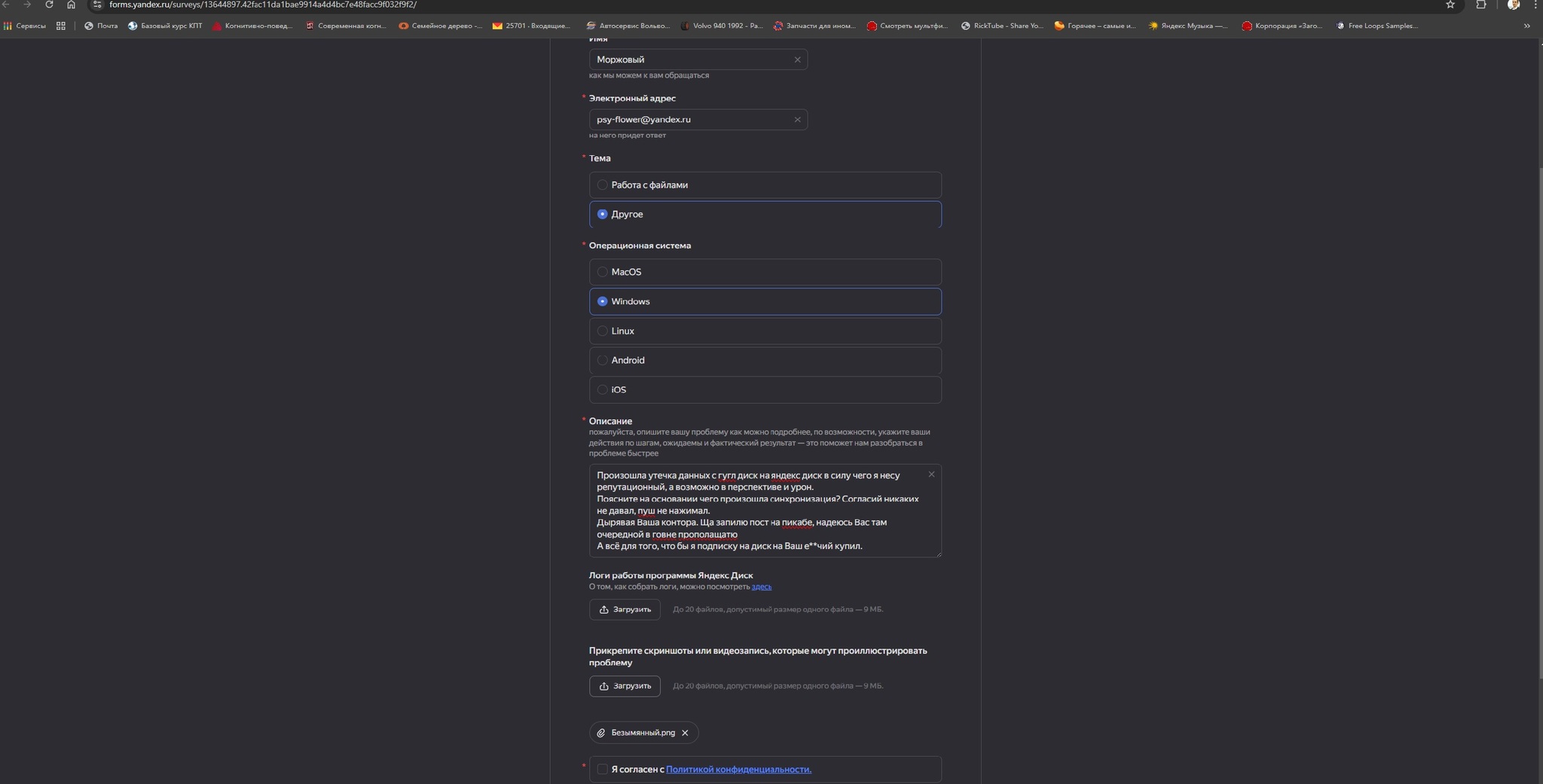The width and height of the screenshot is (1543, 784).
Task: Bookmark this page with star icon
Action: (x=1450, y=5)
